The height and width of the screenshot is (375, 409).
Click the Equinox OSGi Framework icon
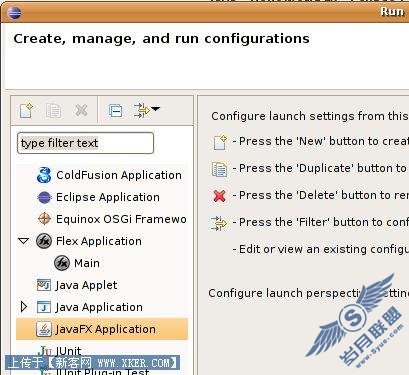coord(44,219)
